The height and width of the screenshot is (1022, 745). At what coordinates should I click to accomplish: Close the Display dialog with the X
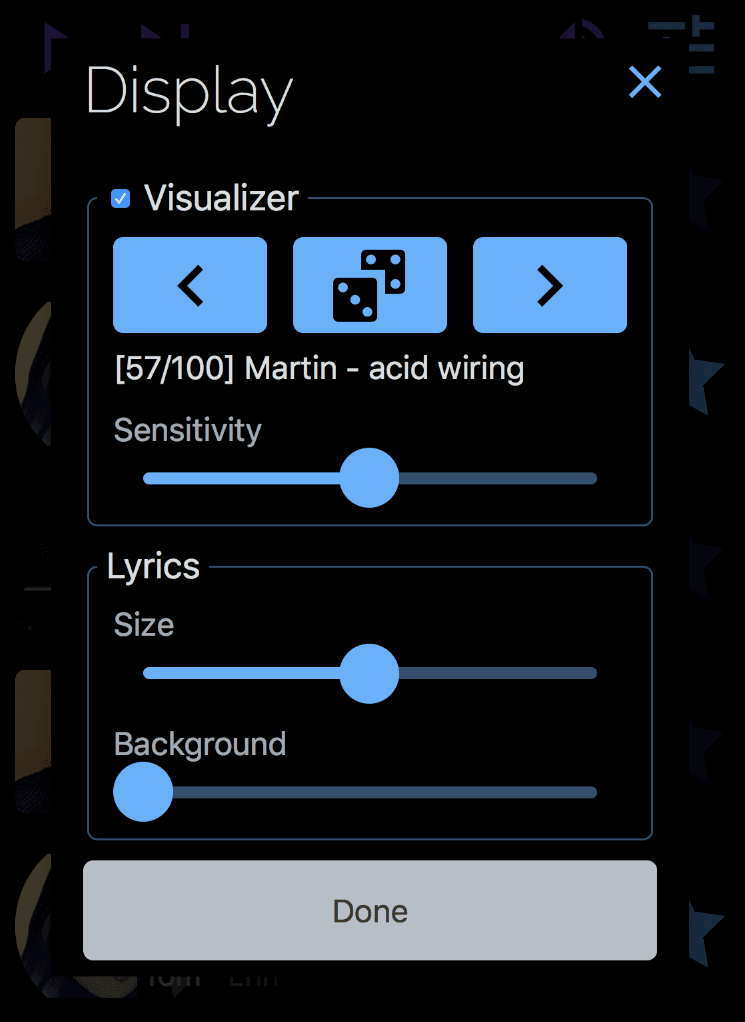click(645, 82)
